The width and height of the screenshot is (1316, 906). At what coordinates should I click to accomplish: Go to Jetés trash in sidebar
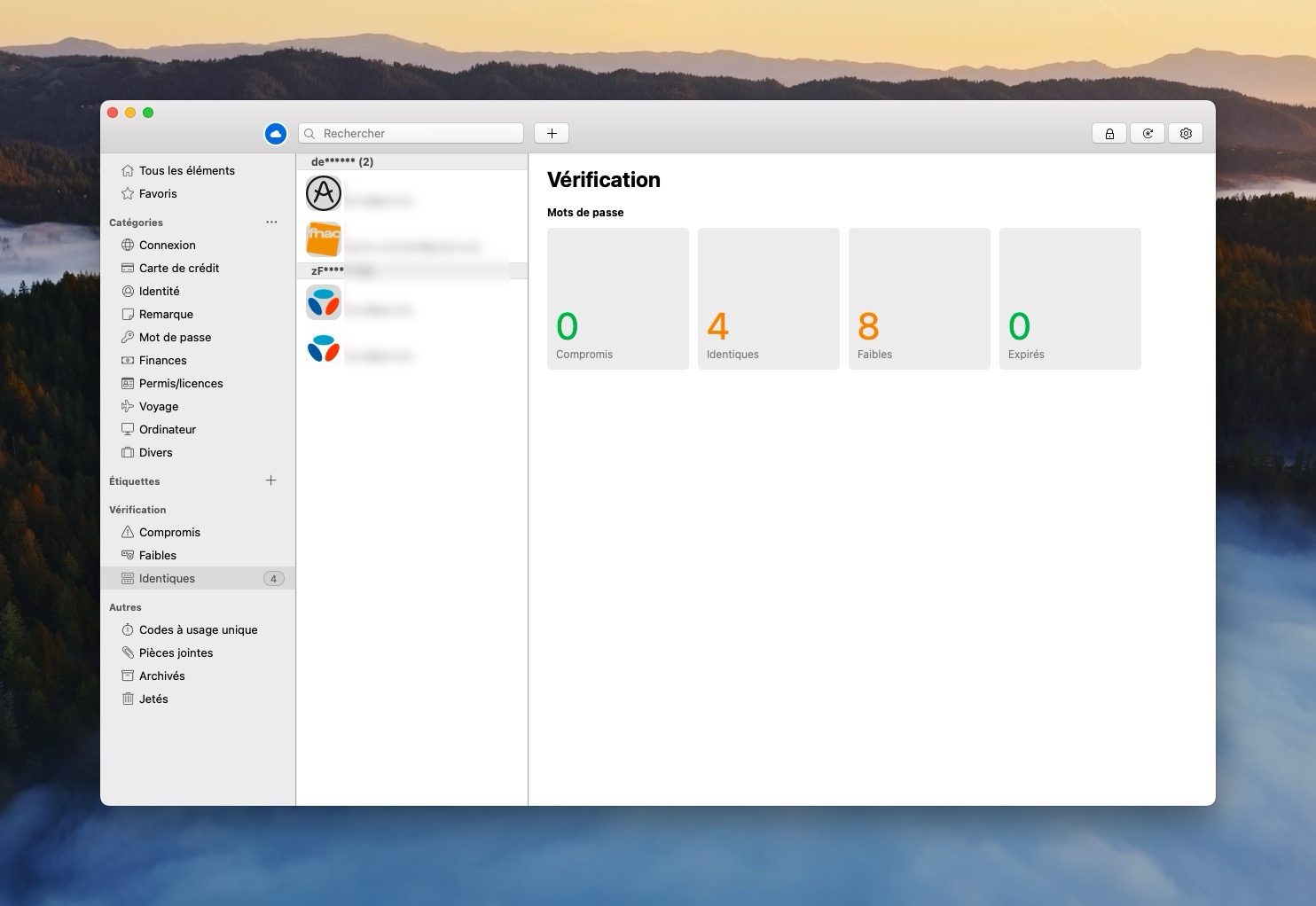tap(153, 699)
